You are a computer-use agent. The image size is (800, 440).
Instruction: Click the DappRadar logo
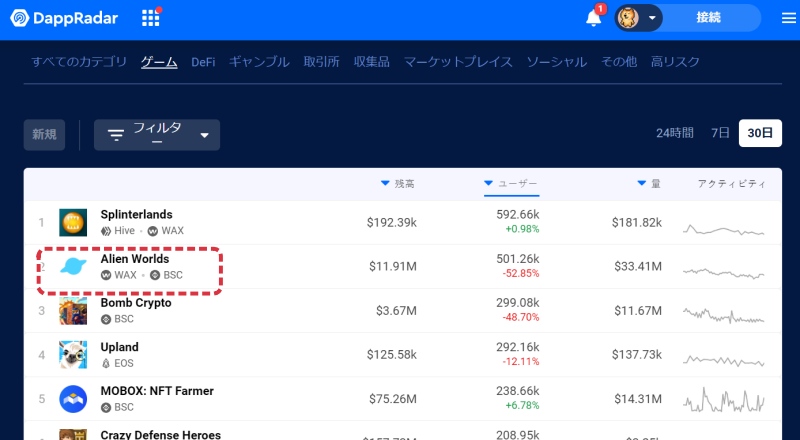tap(64, 18)
